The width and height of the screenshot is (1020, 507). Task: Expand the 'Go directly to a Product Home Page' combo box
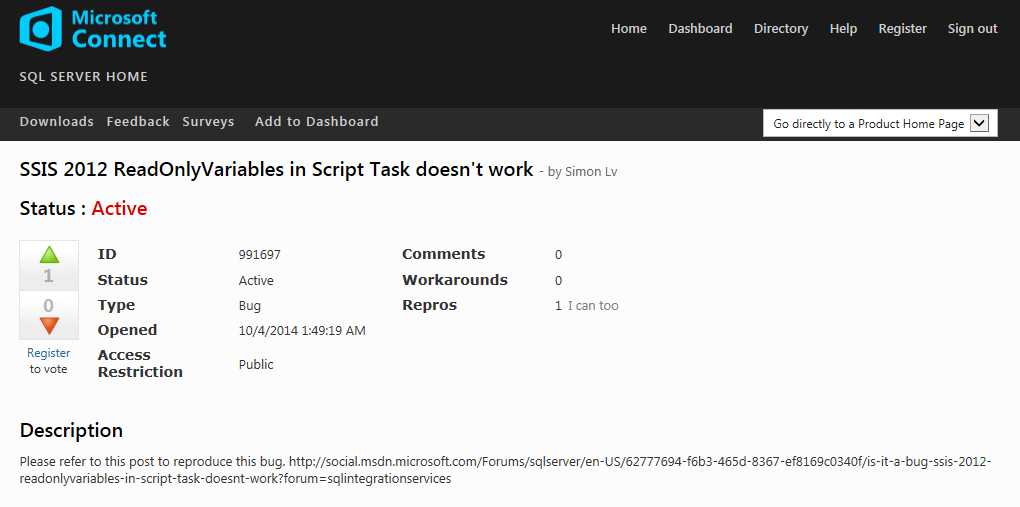[869, 123]
